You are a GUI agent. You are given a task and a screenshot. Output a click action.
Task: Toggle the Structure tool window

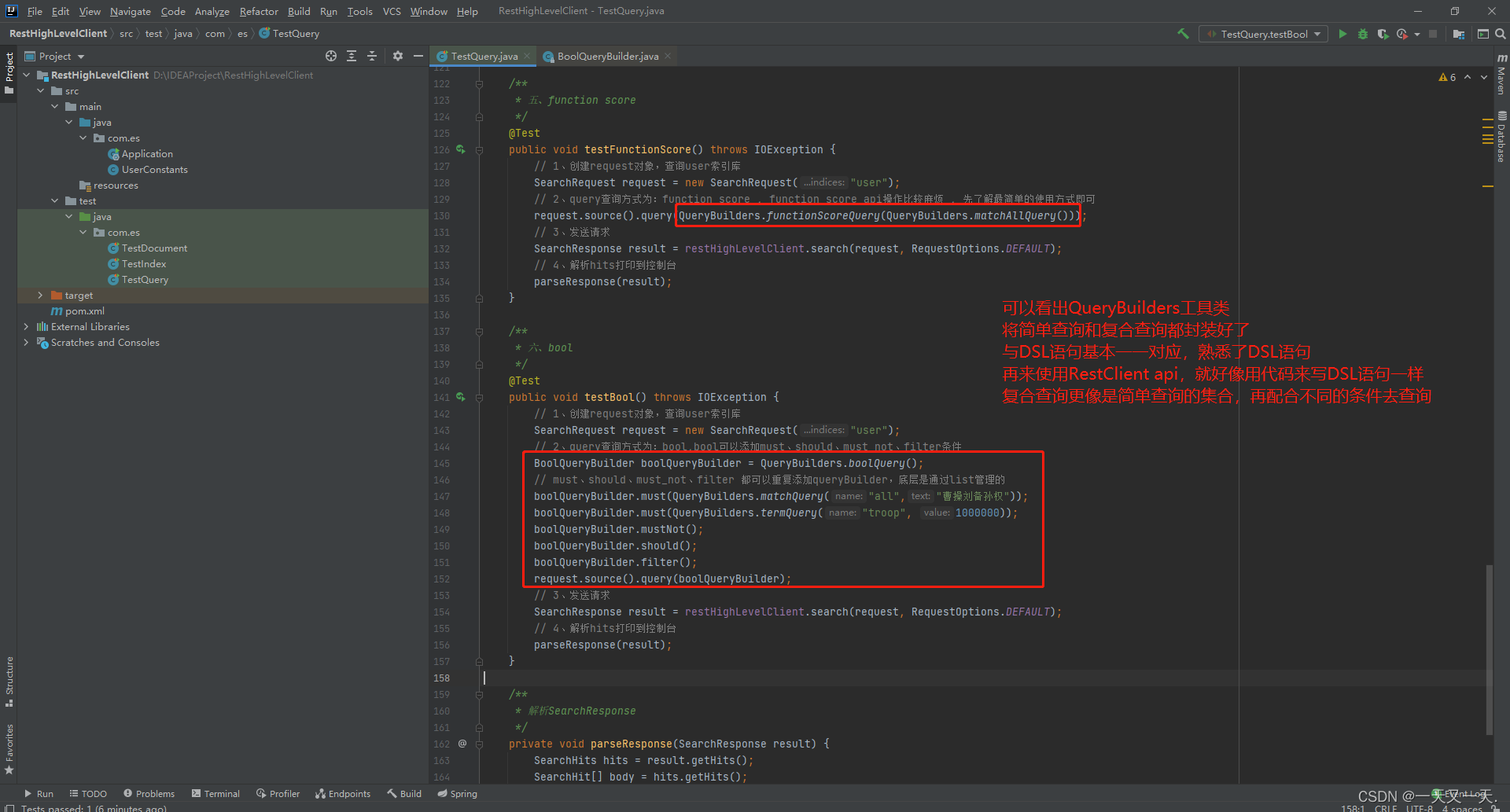click(9, 676)
